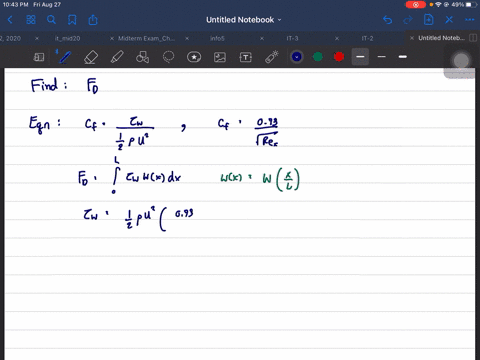
Task: Go back to the documents library
Action: 10,20
